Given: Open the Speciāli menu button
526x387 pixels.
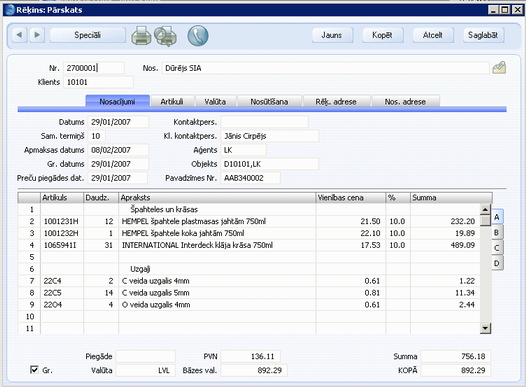Looking at the screenshot, I should [x=88, y=35].
